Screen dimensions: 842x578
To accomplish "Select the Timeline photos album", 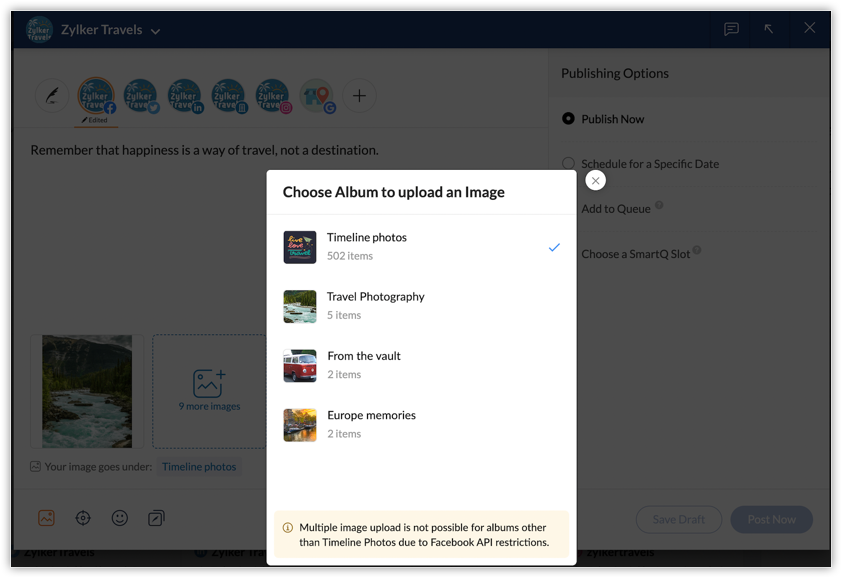I will point(422,247).
